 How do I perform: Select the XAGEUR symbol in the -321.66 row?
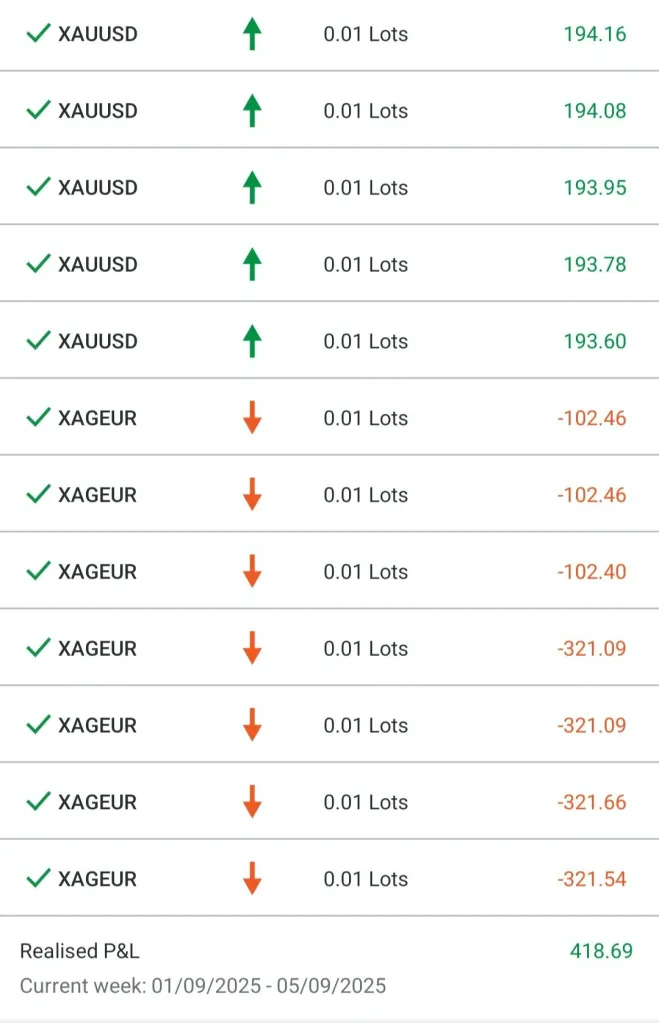click(x=97, y=802)
